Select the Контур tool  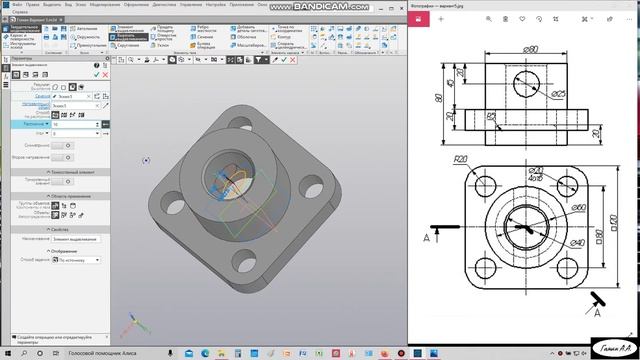point(281,37)
